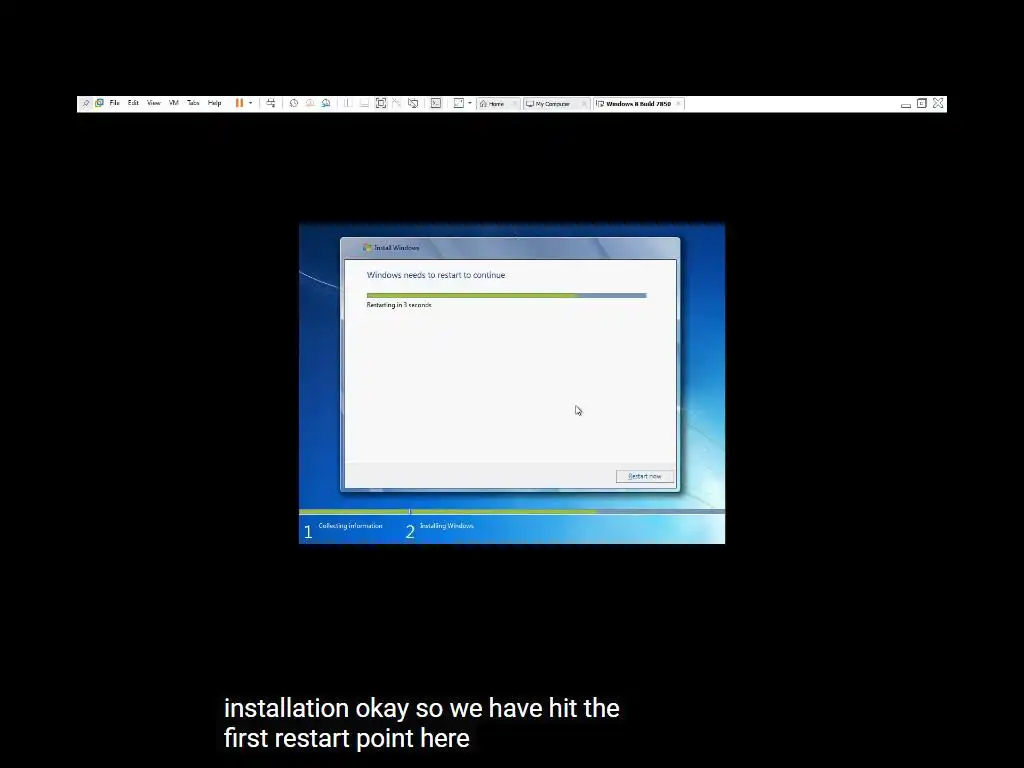The image size is (1024, 768).
Task: Click the disabled display icon
Action: point(413,103)
